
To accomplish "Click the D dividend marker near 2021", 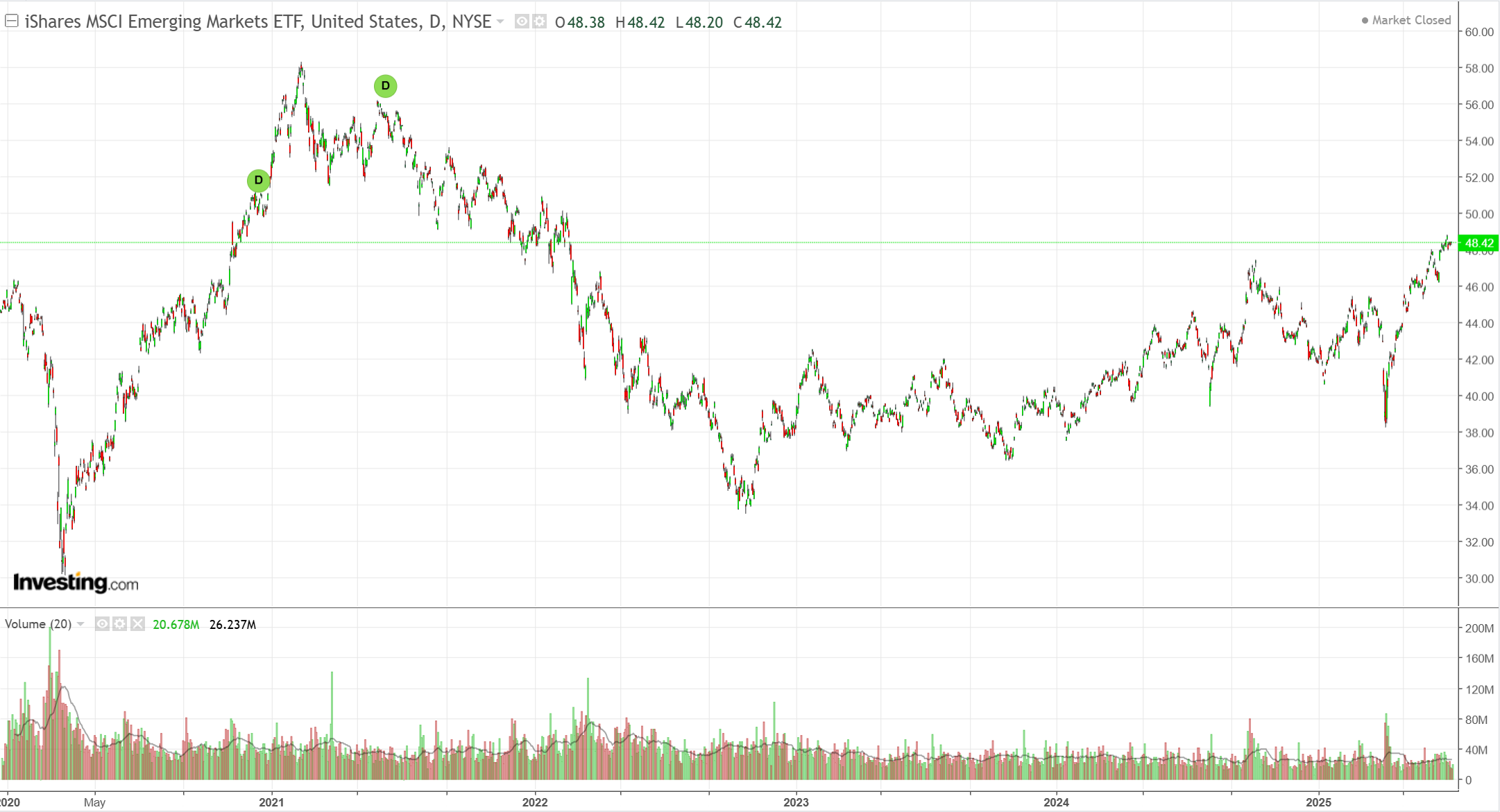I will tap(258, 180).
